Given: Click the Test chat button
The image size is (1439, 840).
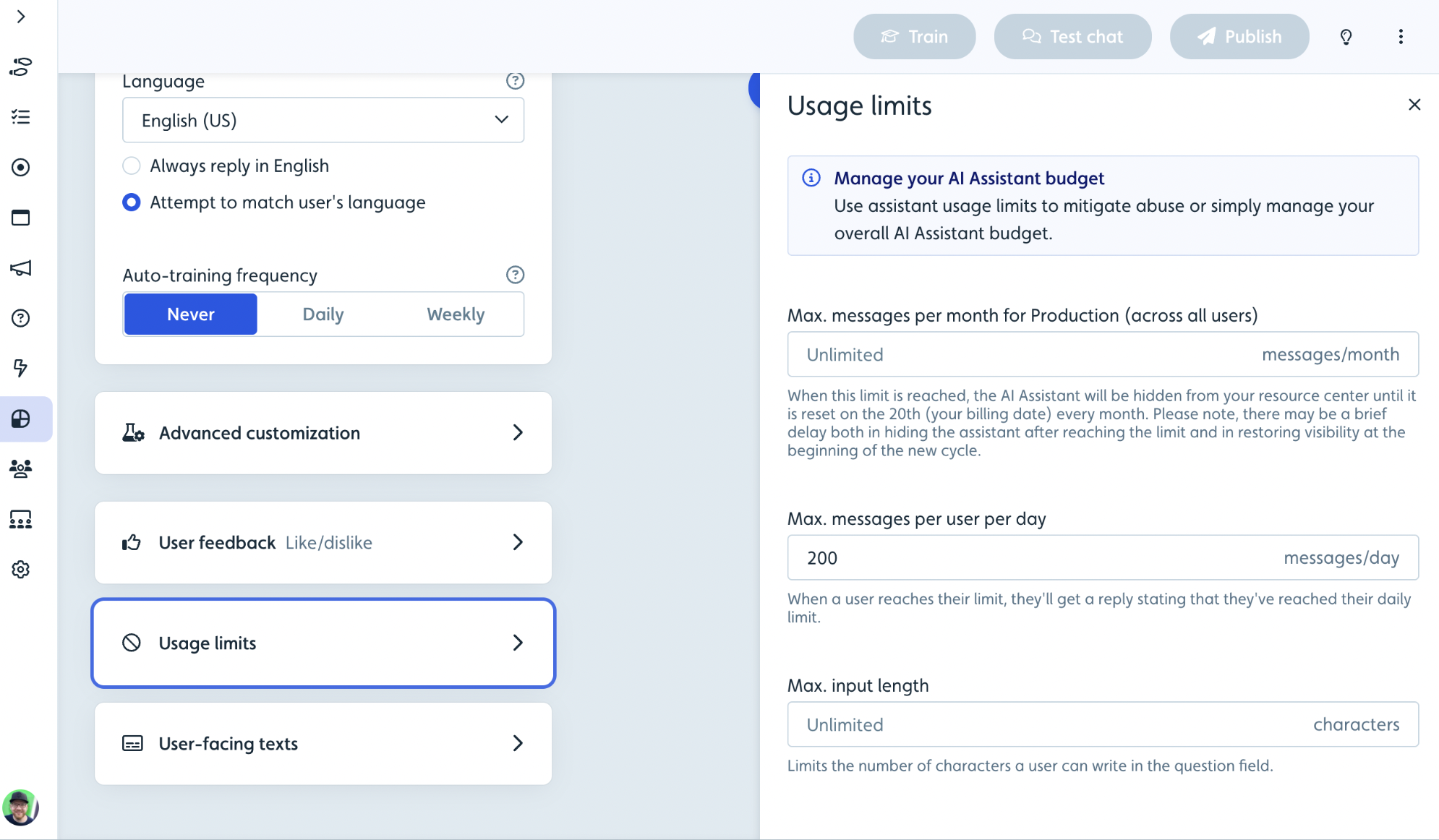Looking at the screenshot, I should point(1072,37).
